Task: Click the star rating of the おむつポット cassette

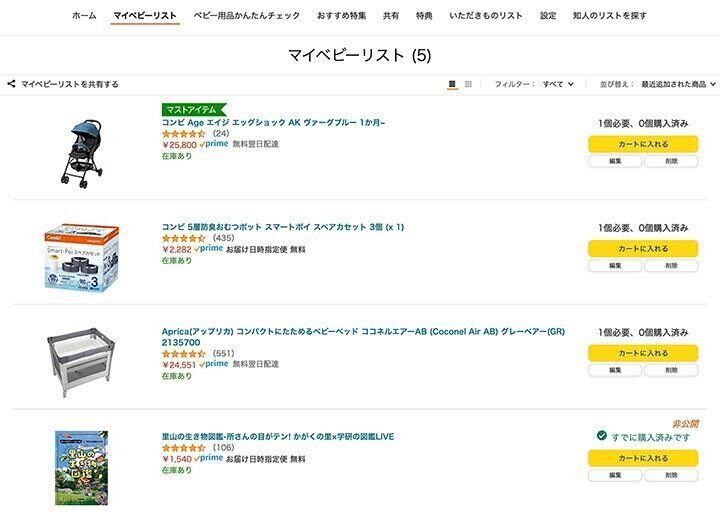Action: (x=184, y=238)
